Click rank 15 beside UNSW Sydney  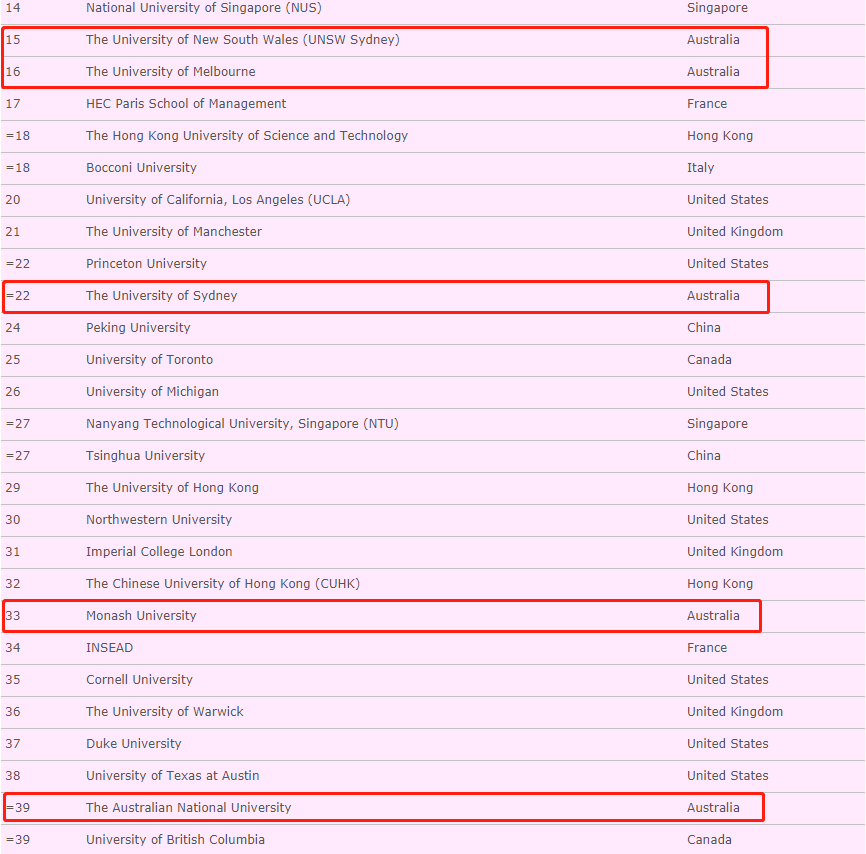pos(13,40)
